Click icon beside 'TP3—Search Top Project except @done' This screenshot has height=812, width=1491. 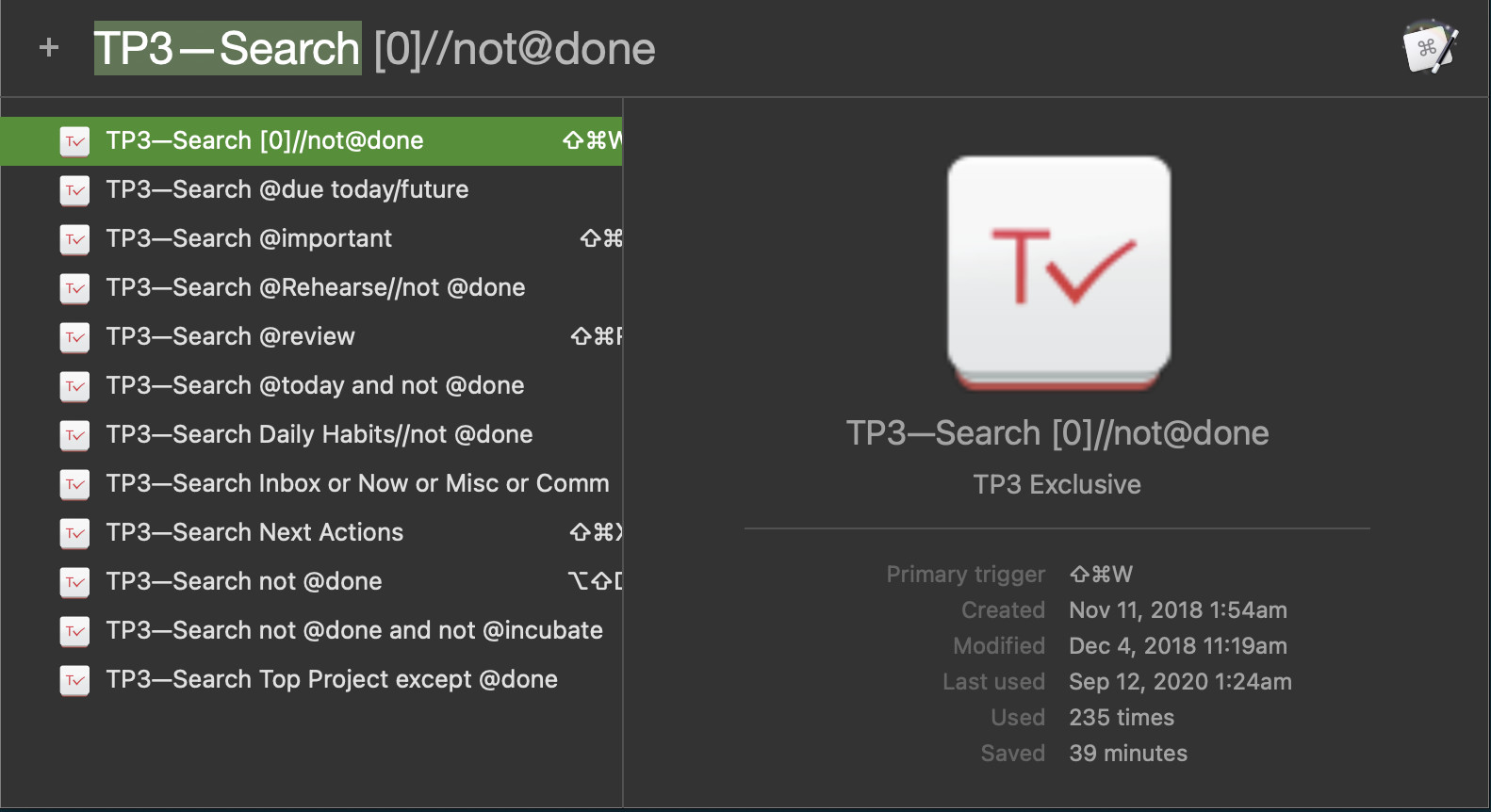click(x=74, y=680)
